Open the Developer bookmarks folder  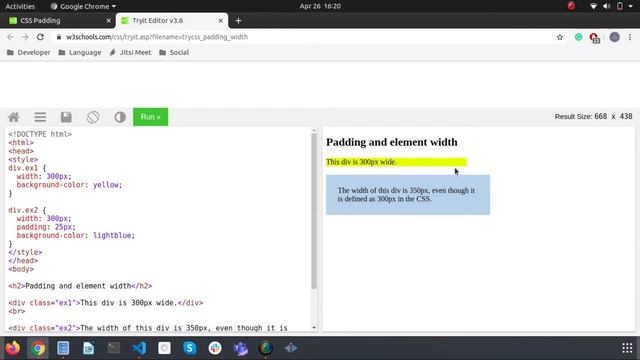click(x=29, y=52)
